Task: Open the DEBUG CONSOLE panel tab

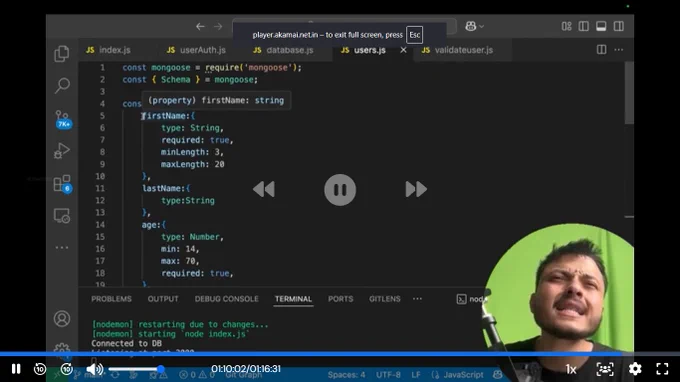Action: [x=226, y=299]
